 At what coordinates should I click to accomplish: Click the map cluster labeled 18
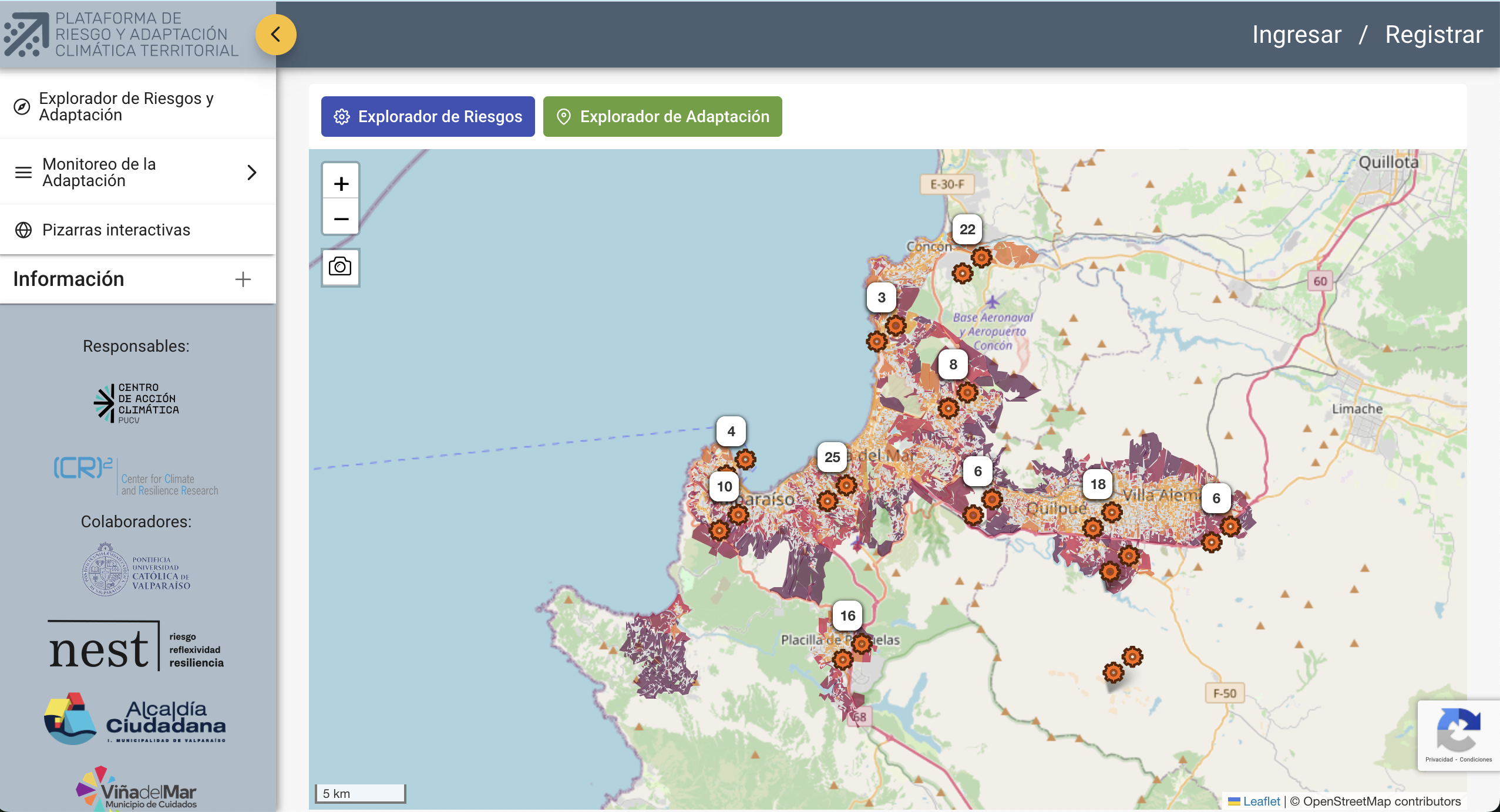[1098, 484]
